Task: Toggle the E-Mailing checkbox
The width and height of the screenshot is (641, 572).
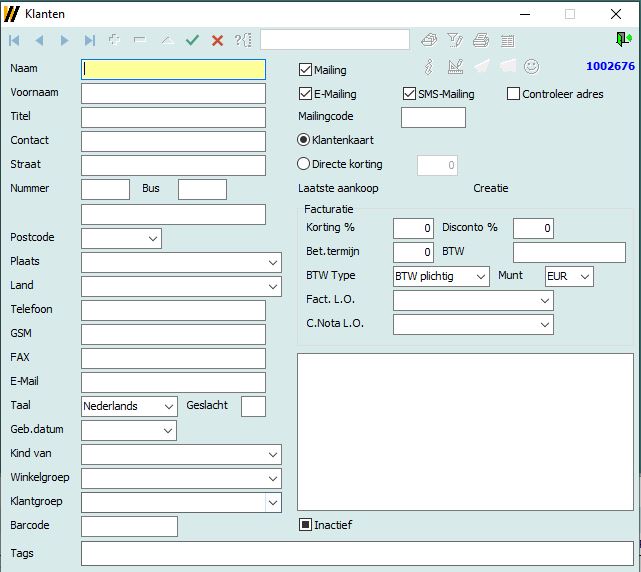Action: 305,94
